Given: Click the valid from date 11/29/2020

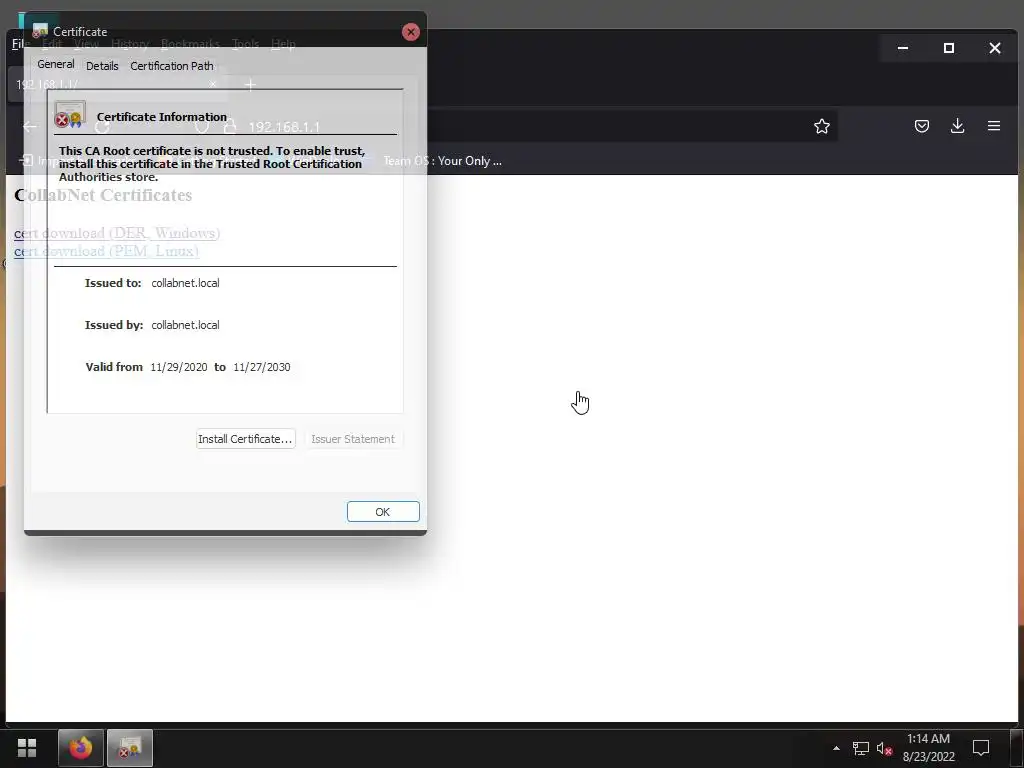Looking at the screenshot, I should pyautogui.click(x=179, y=367).
